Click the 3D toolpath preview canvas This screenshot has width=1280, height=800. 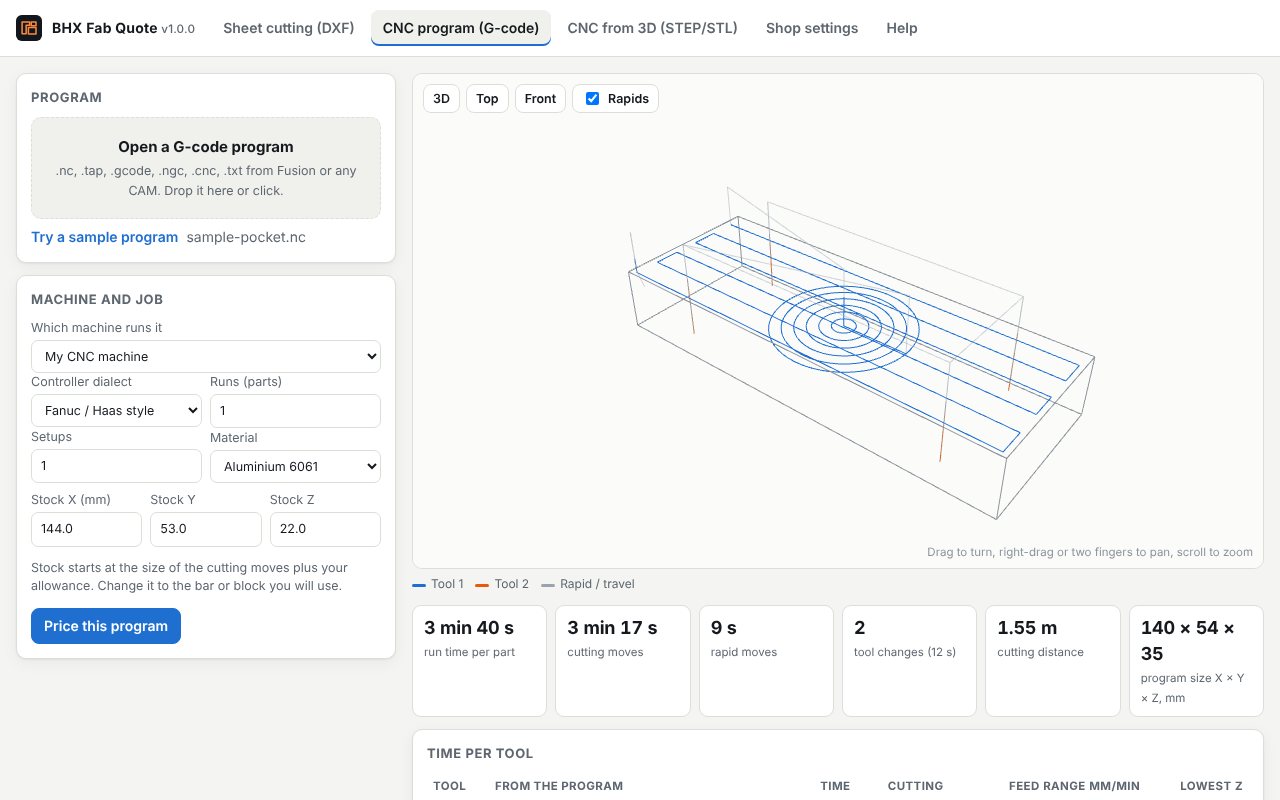pos(838,321)
